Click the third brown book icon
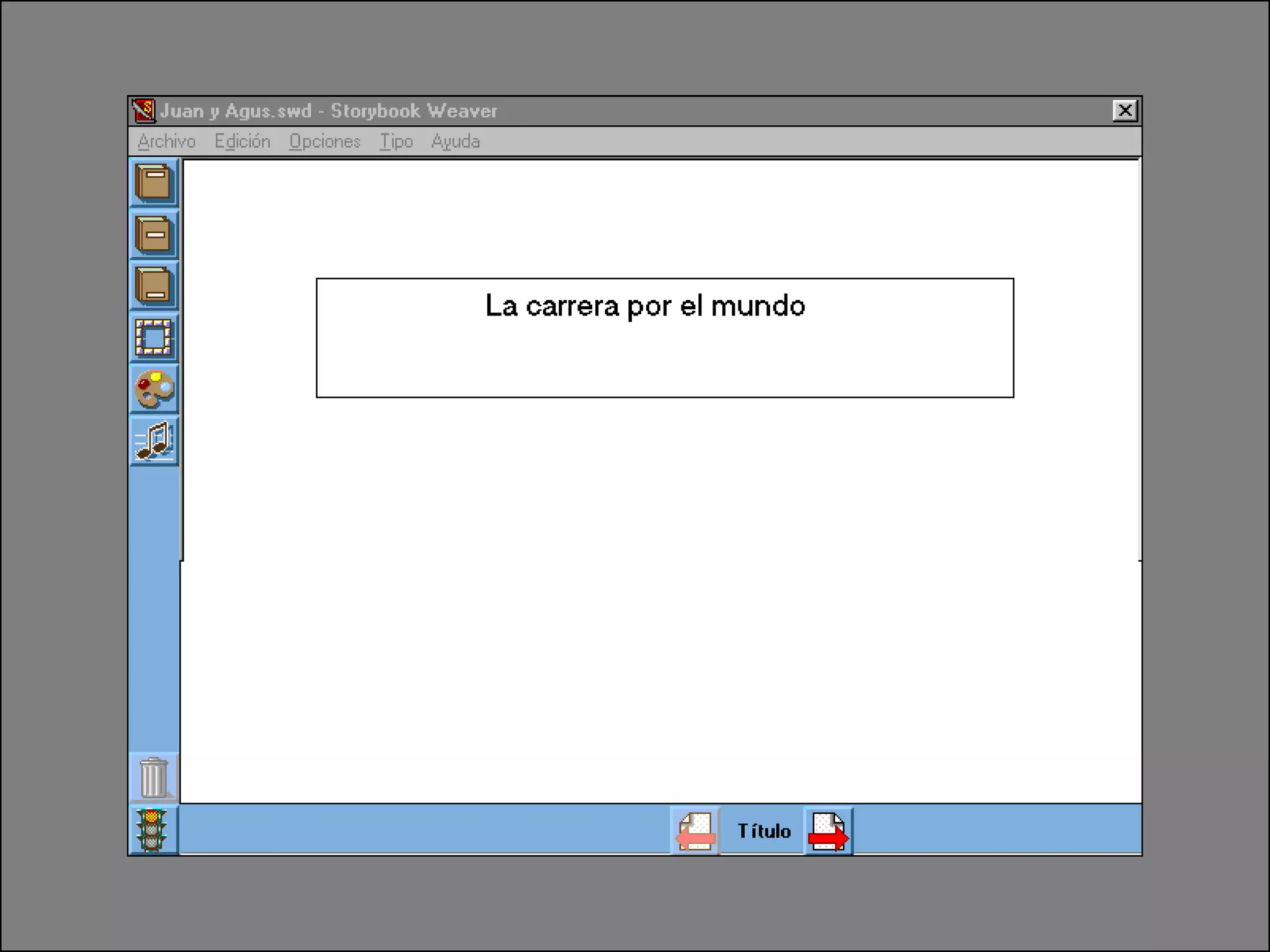This screenshot has width=1270, height=952. pos(153,286)
